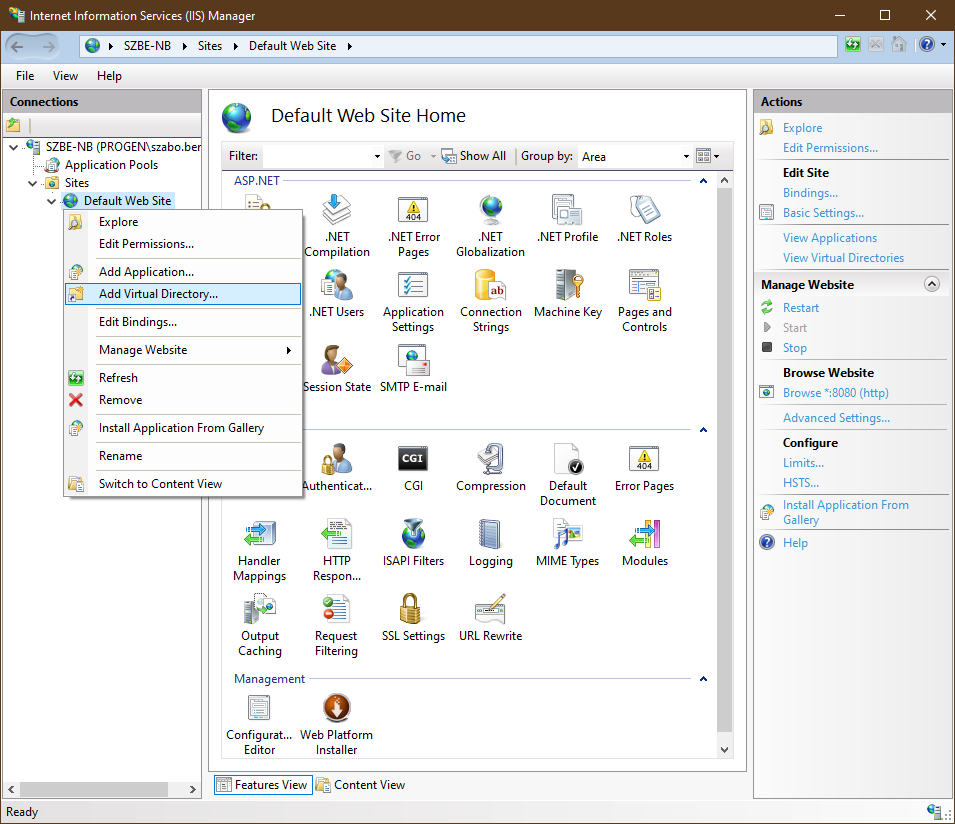The width and height of the screenshot is (955, 824).
Task: Collapse the Management group
Action: pos(703,679)
